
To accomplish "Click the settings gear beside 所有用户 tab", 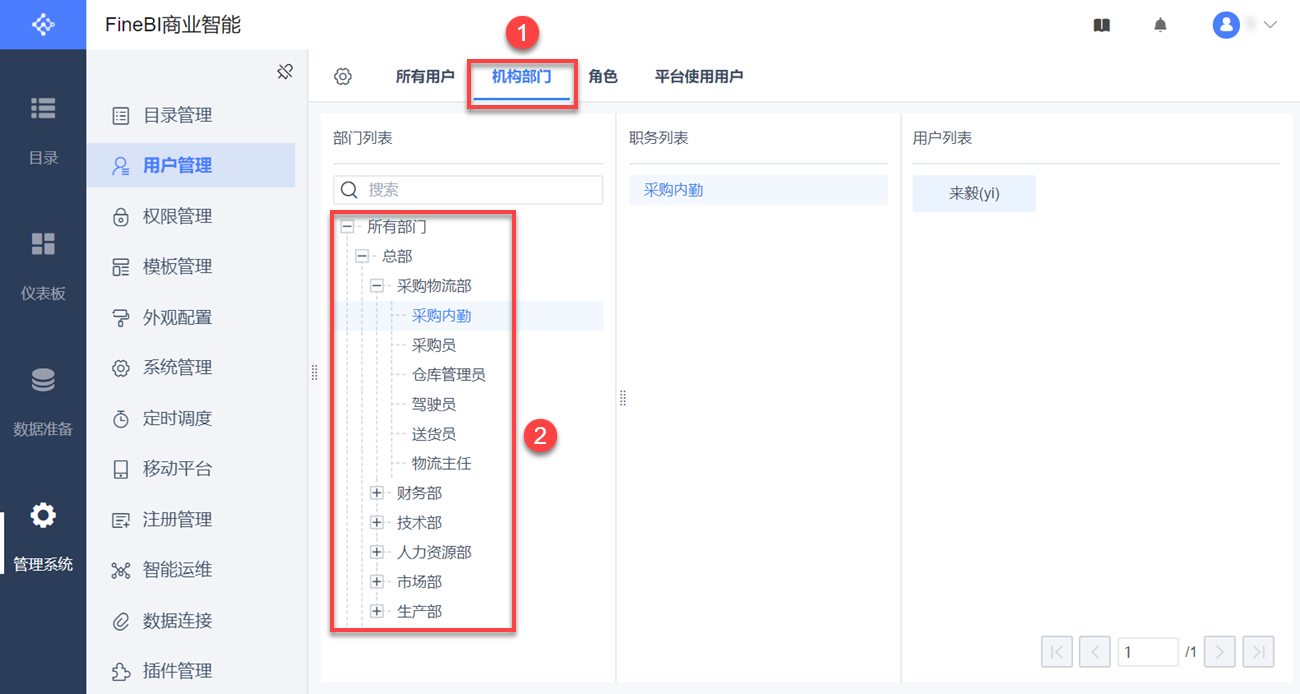I will 343,77.
